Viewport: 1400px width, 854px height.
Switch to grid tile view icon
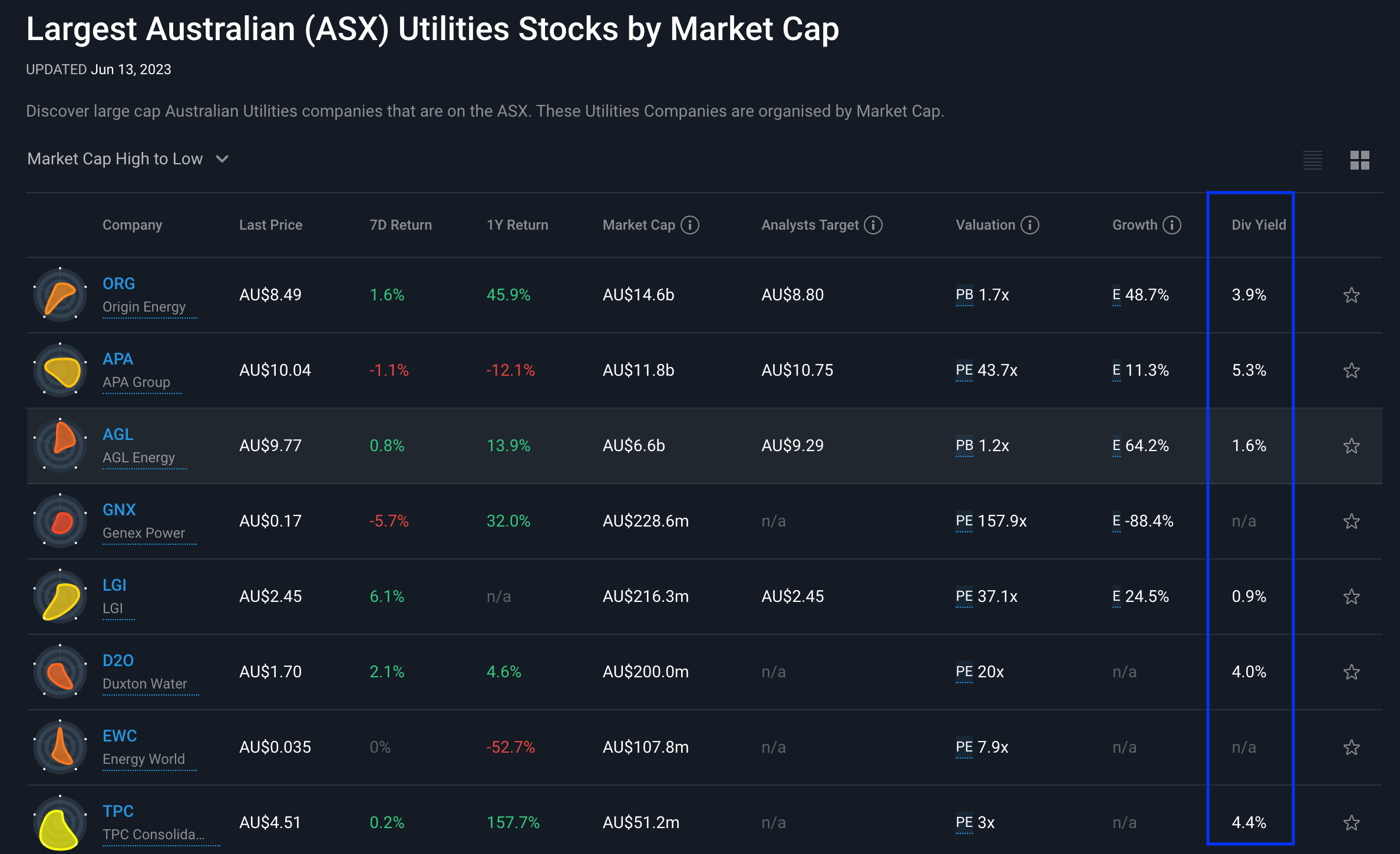[1359, 160]
